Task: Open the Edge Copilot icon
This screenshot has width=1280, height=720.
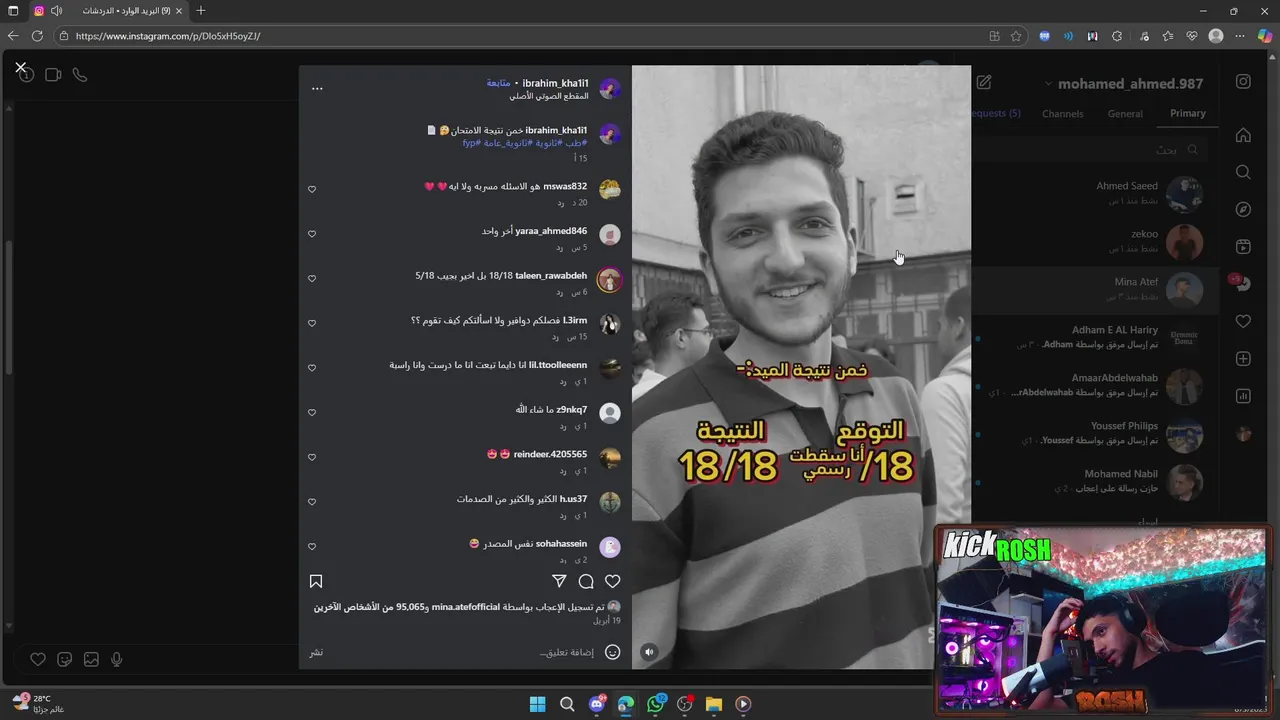Action: pyautogui.click(x=1263, y=36)
